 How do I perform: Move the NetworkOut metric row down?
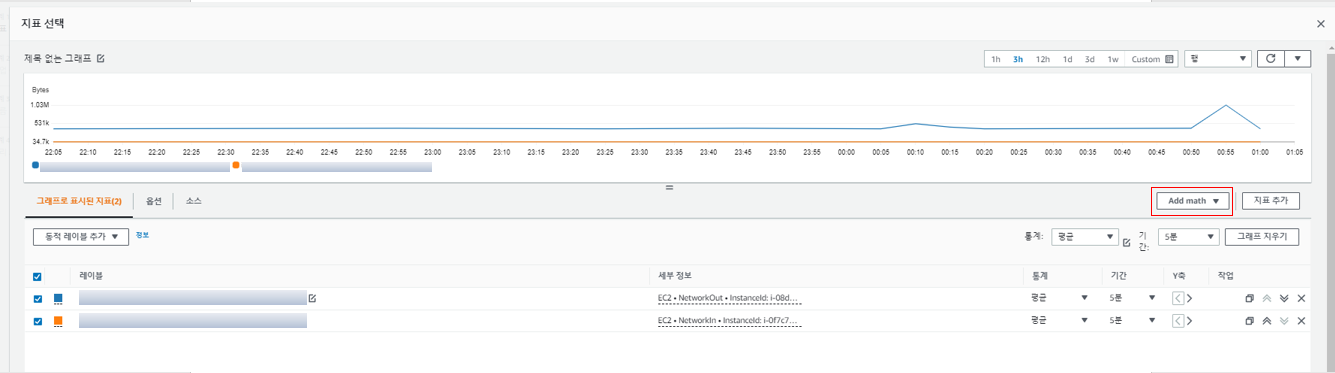[1284, 298]
